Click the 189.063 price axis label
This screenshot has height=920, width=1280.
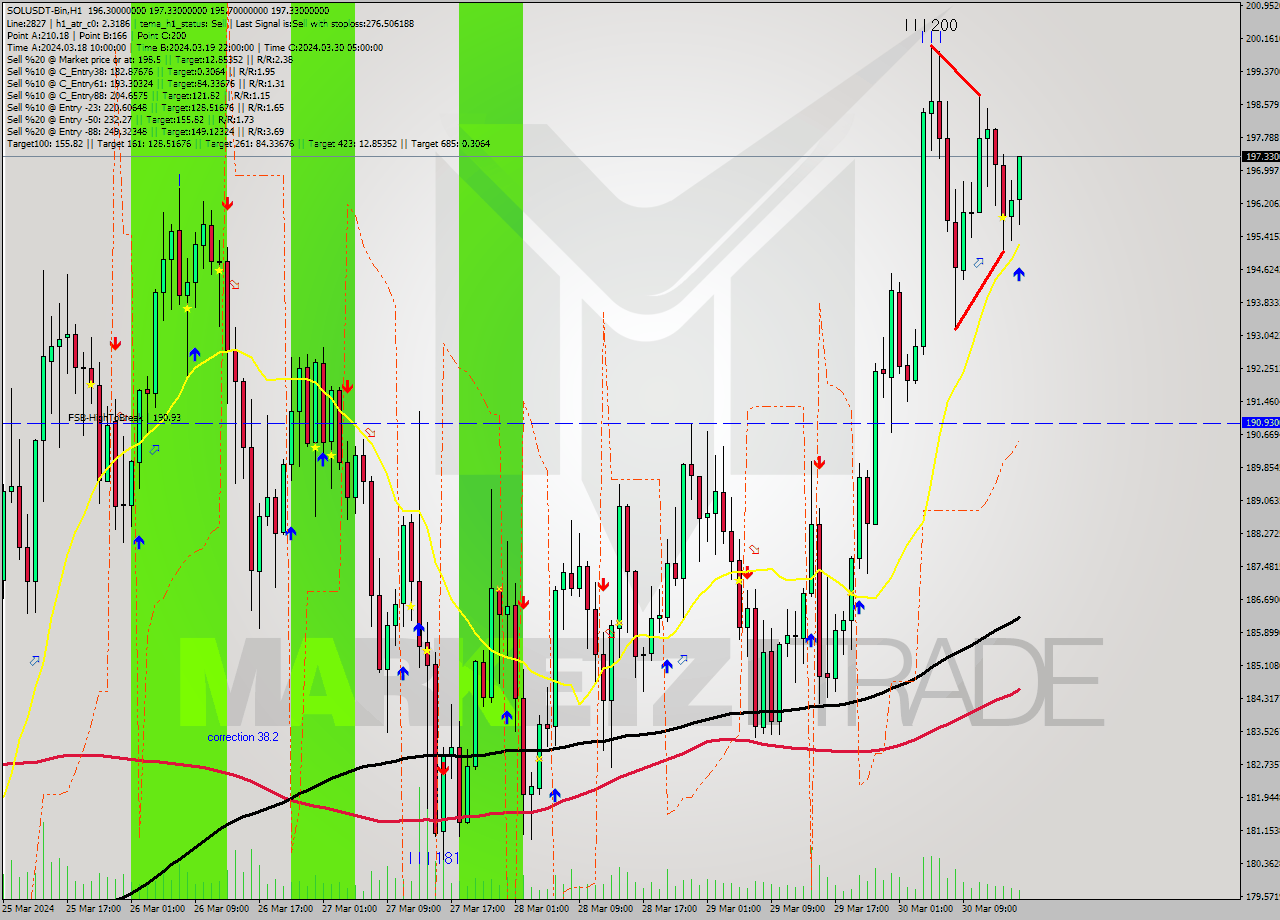pos(1261,500)
